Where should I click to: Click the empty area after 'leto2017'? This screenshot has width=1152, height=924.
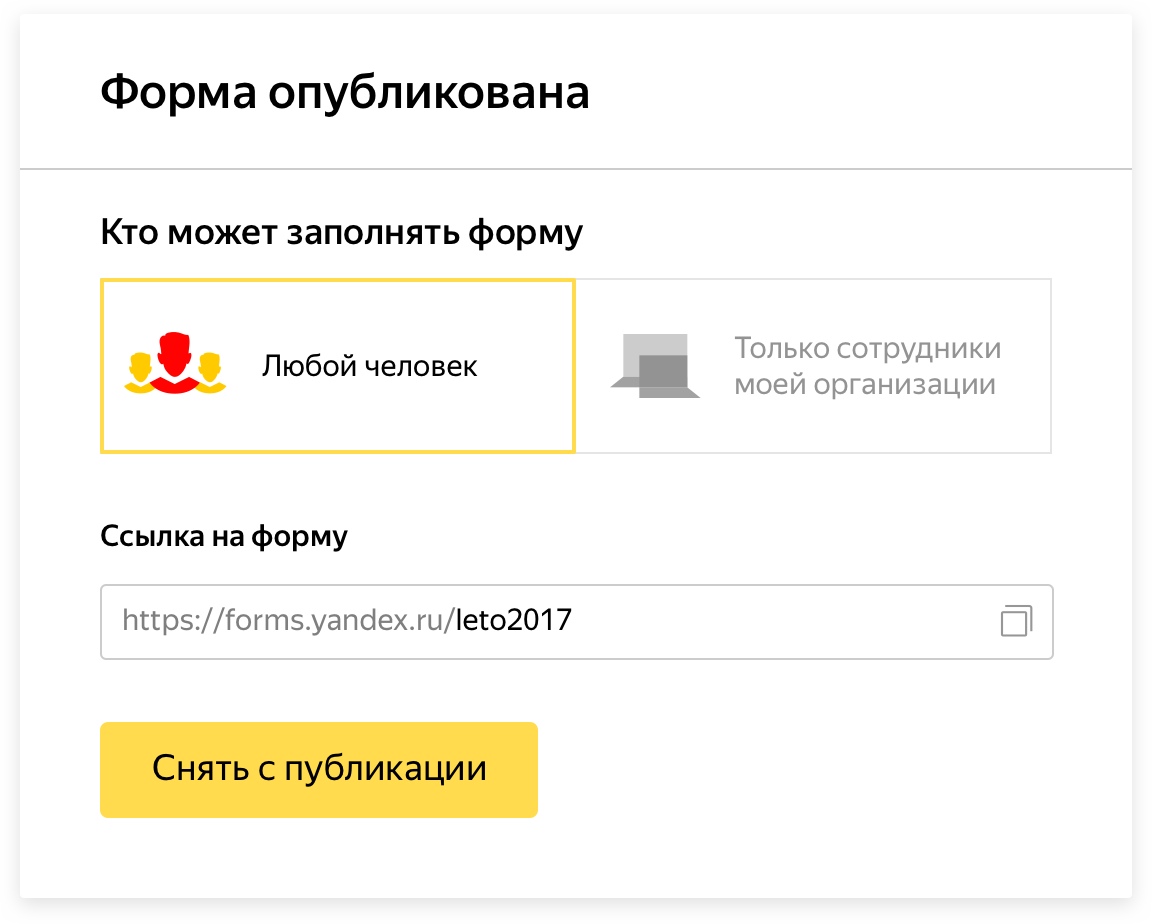click(780, 621)
